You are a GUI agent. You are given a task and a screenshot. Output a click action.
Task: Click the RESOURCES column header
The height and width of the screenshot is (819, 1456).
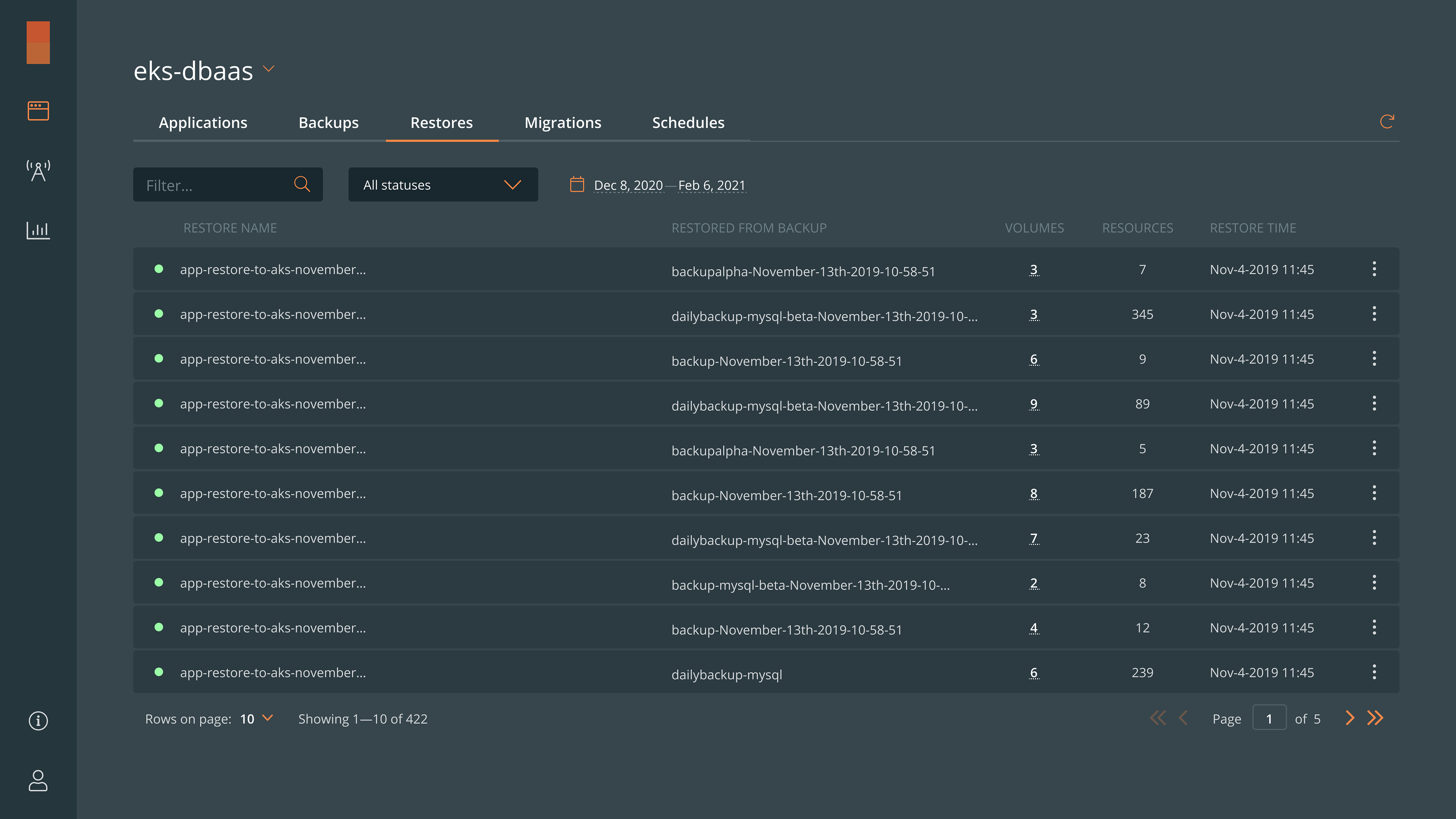pos(1137,228)
